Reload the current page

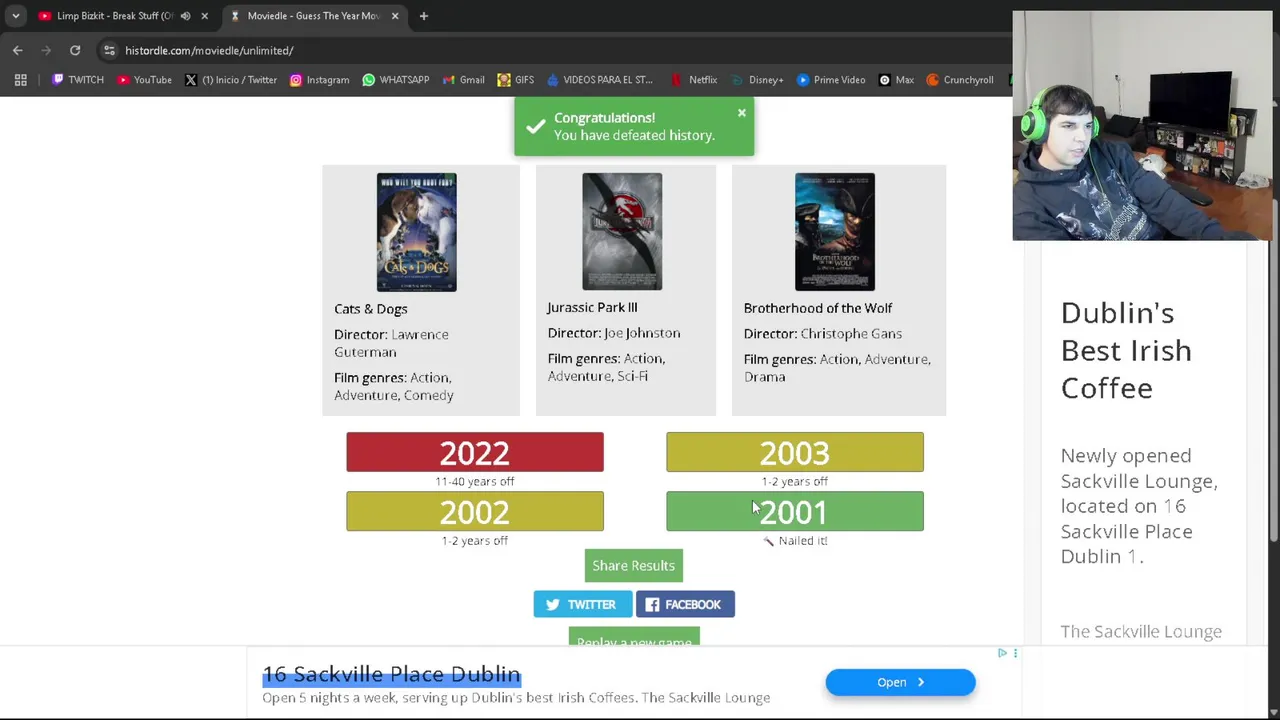[x=75, y=50]
